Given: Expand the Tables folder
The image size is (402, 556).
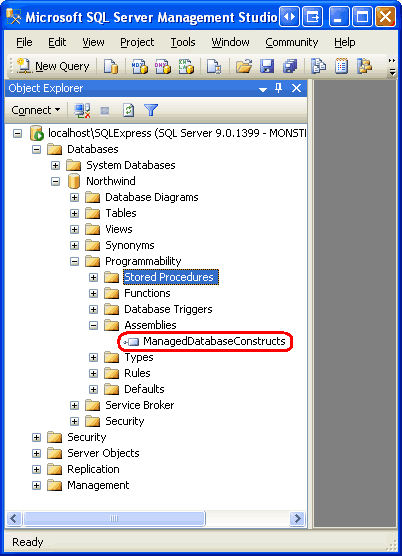Looking at the screenshot, I should point(74,213).
